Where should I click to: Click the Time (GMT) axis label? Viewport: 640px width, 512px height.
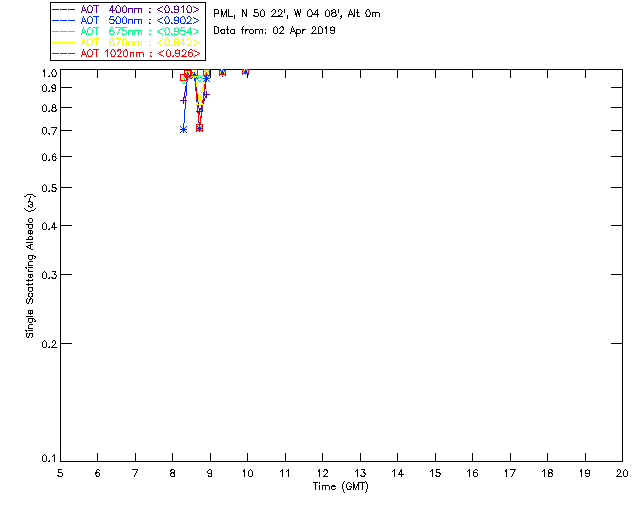click(x=340, y=487)
